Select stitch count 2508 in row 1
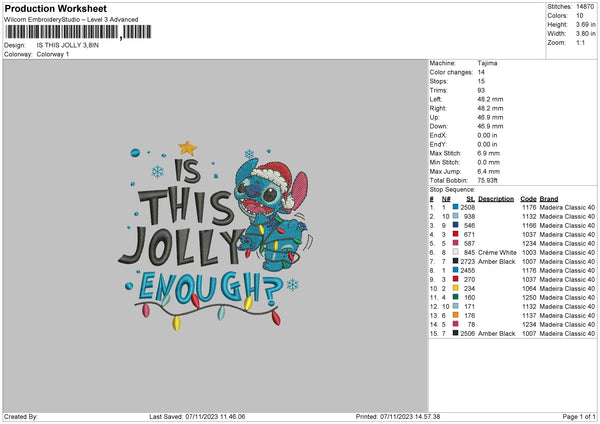 [x=468, y=207]
